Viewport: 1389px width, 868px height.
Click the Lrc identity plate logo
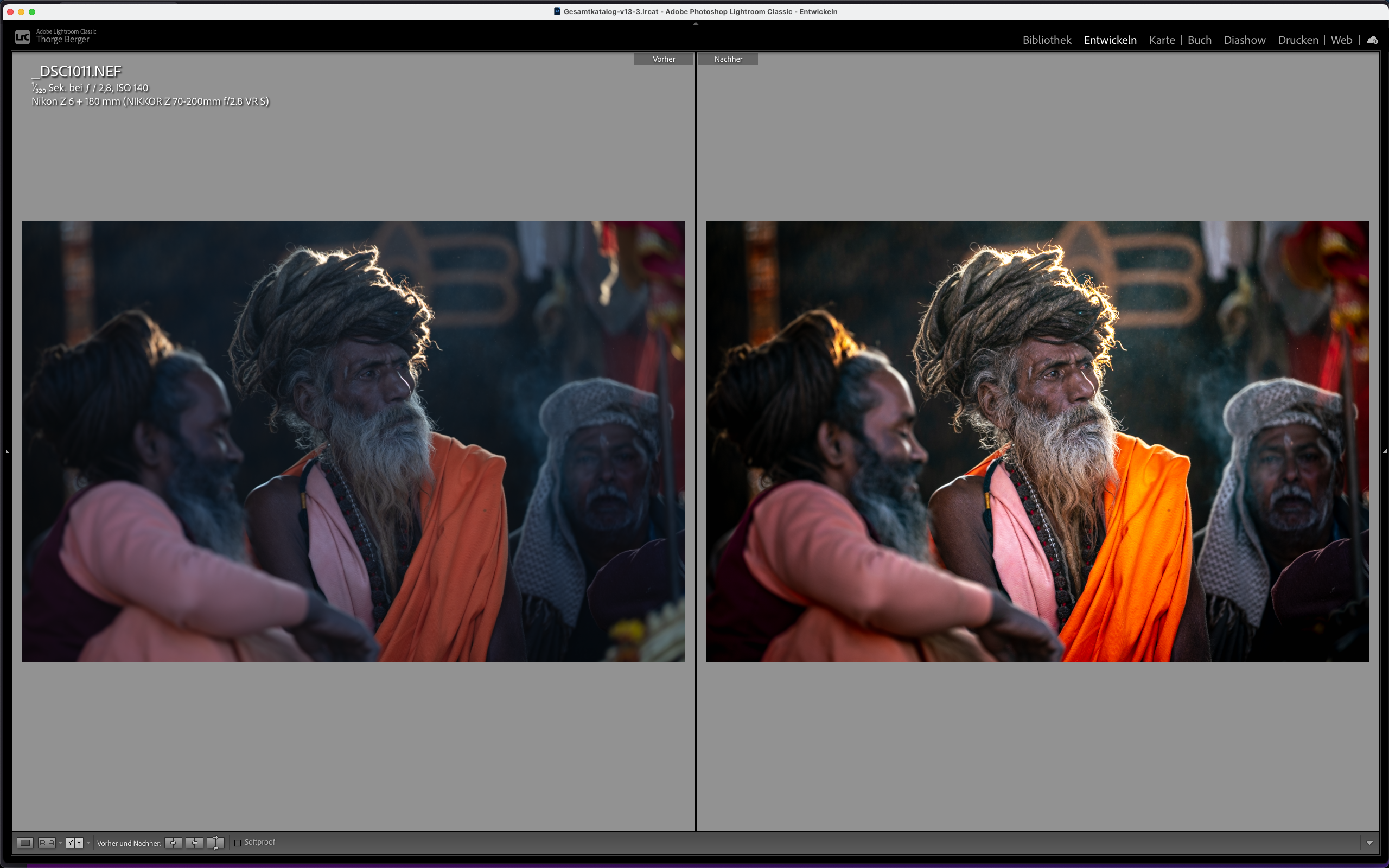[22, 37]
